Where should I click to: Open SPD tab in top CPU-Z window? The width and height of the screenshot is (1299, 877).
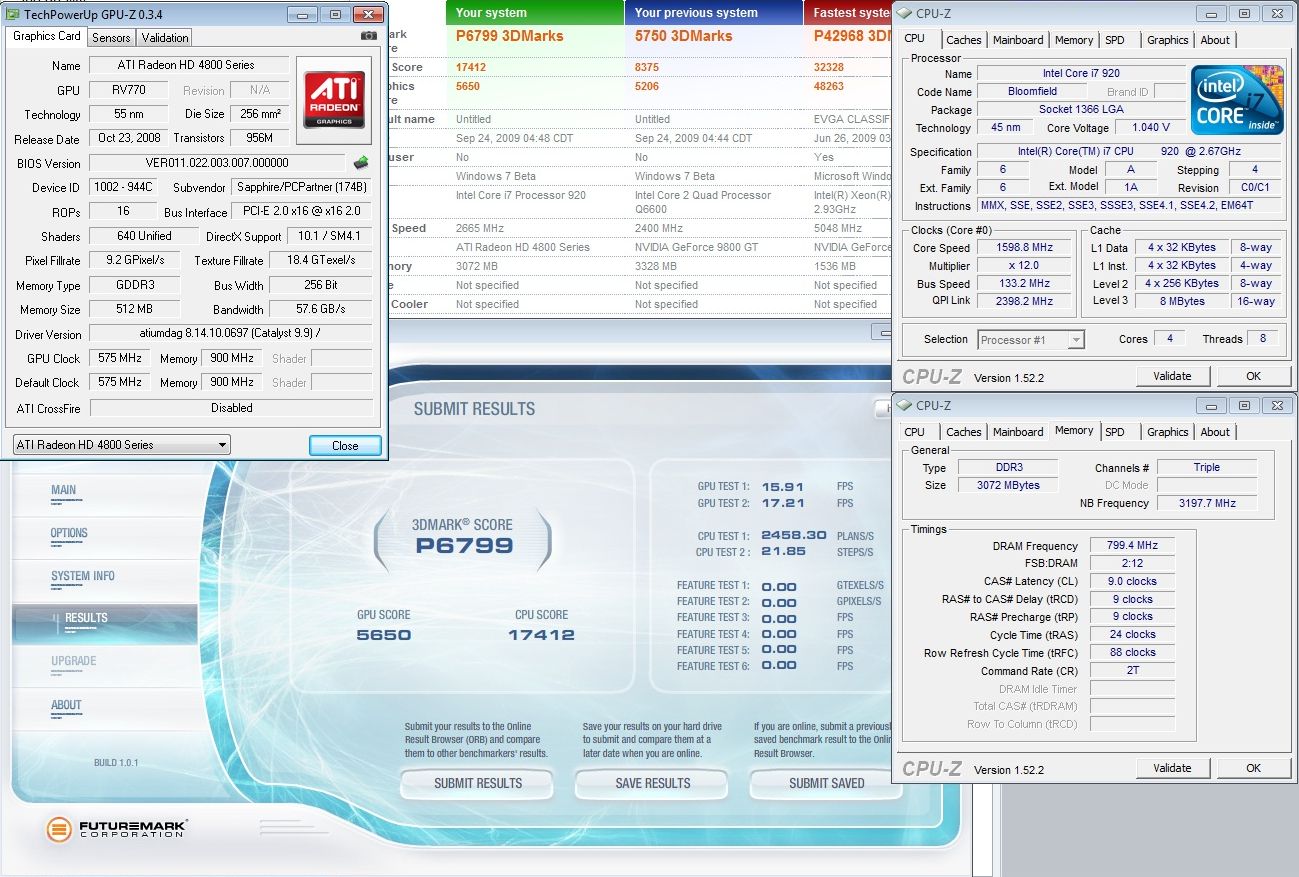(x=1115, y=40)
